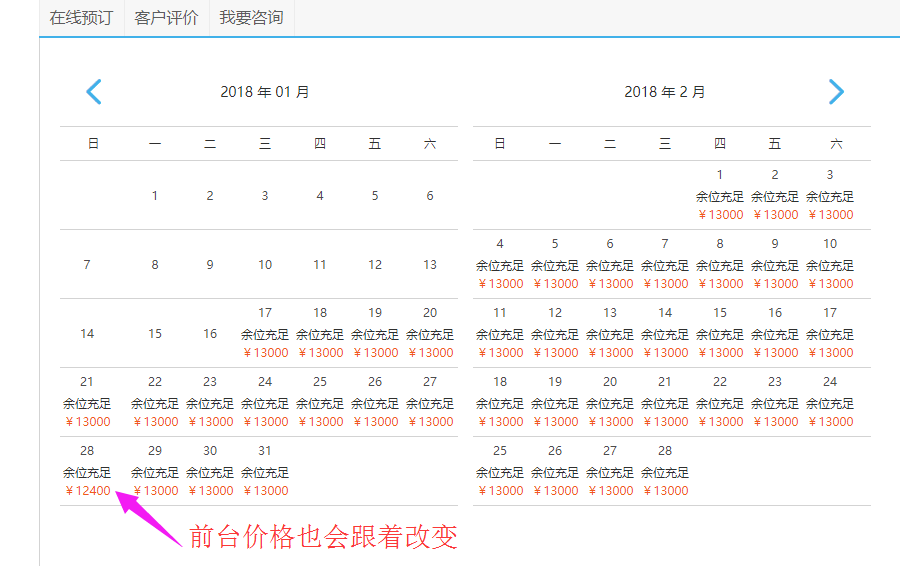Pick February 10 in the calendar
Viewport: 900px width, 566px height.
(830, 264)
